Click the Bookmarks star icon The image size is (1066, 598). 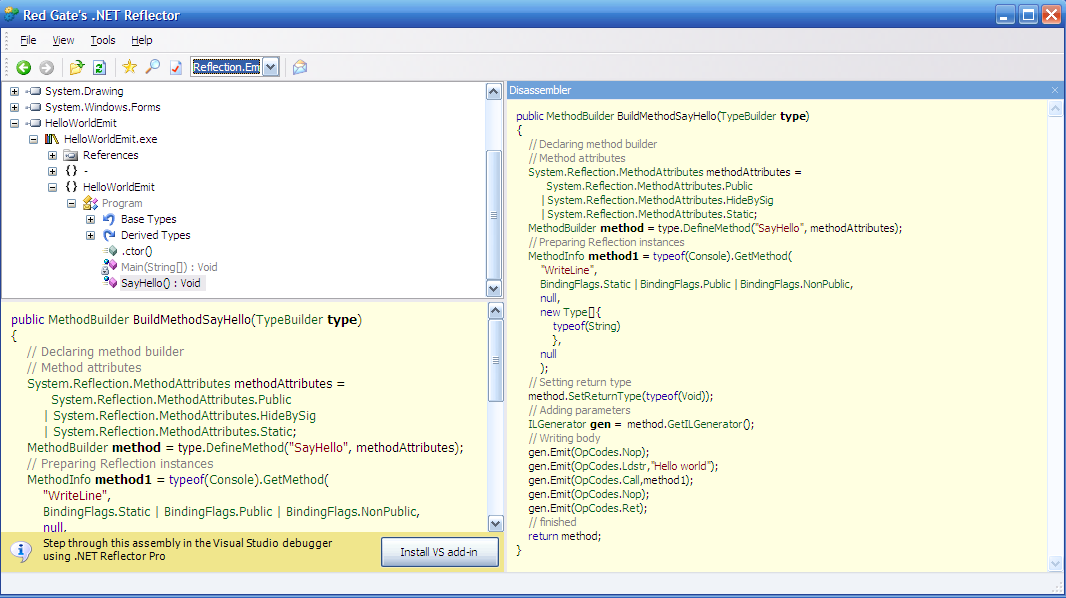(x=129, y=67)
